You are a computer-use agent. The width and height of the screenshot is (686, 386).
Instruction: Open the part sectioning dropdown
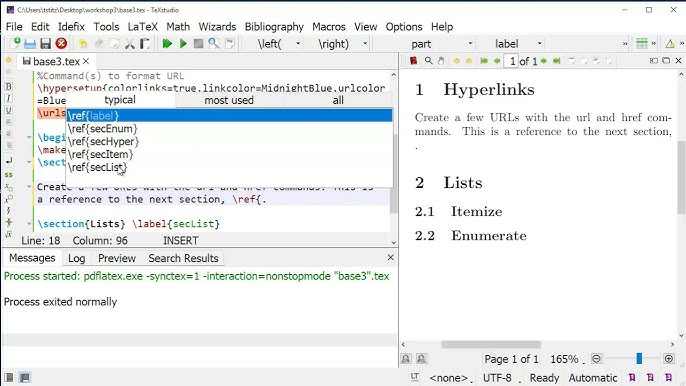(441, 44)
